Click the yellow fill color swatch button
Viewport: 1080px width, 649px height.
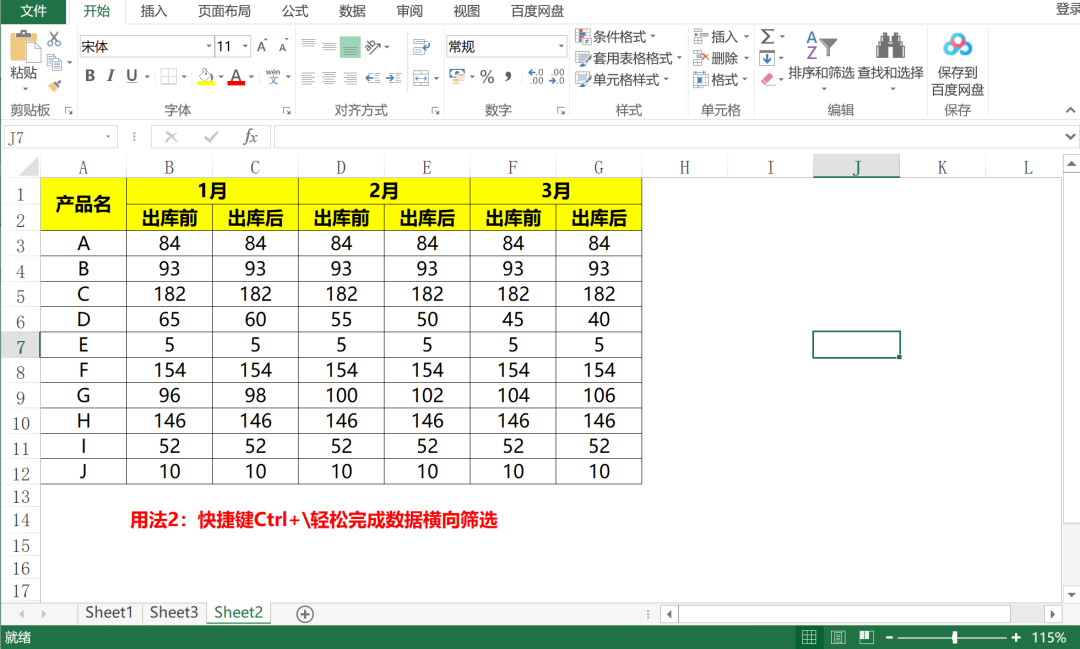(x=205, y=77)
